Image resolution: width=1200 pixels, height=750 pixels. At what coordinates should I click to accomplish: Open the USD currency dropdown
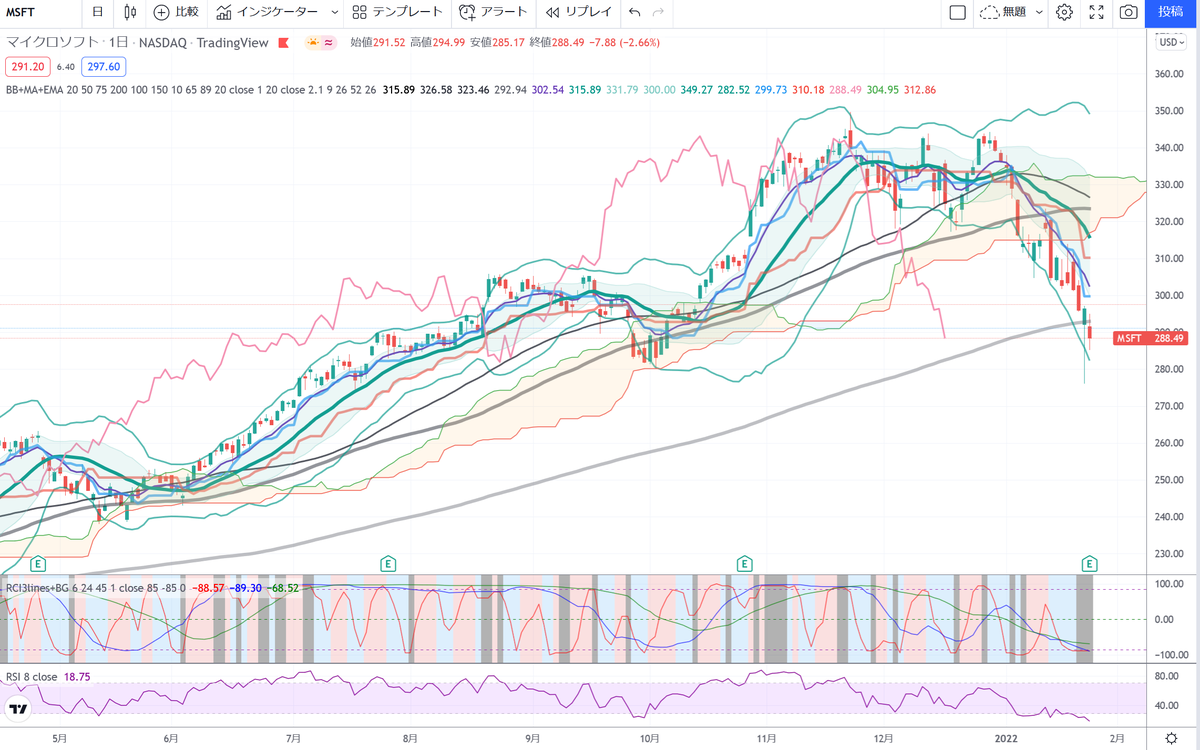(1169, 42)
